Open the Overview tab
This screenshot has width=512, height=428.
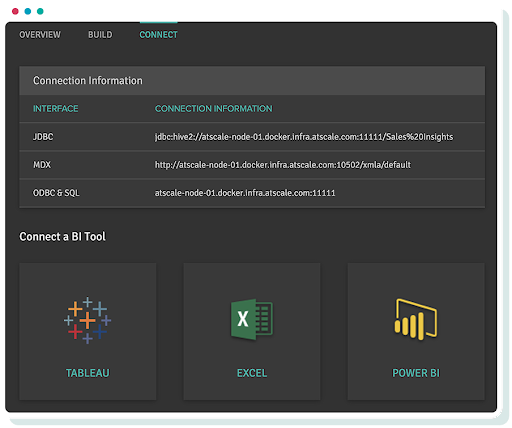pyautogui.click(x=40, y=35)
